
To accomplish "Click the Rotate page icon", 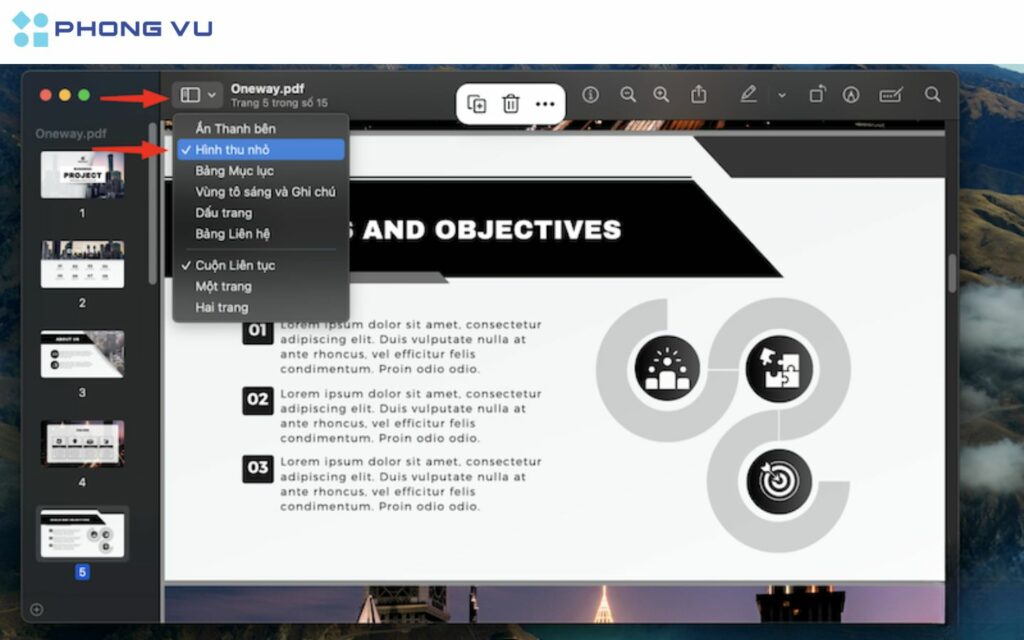I will [817, 95].
